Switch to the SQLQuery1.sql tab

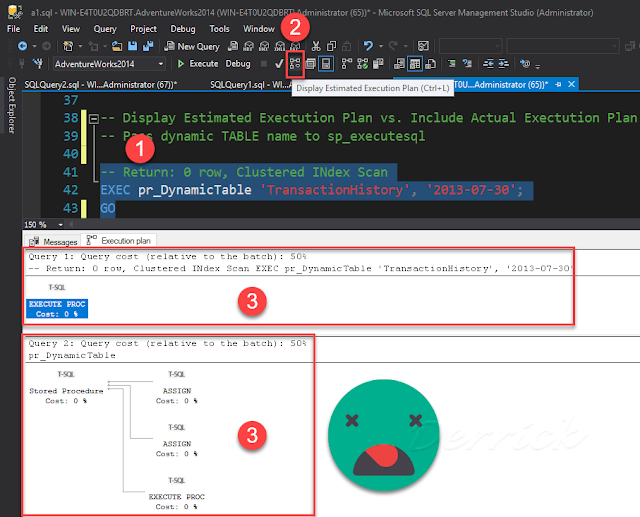tap(250, 84)
